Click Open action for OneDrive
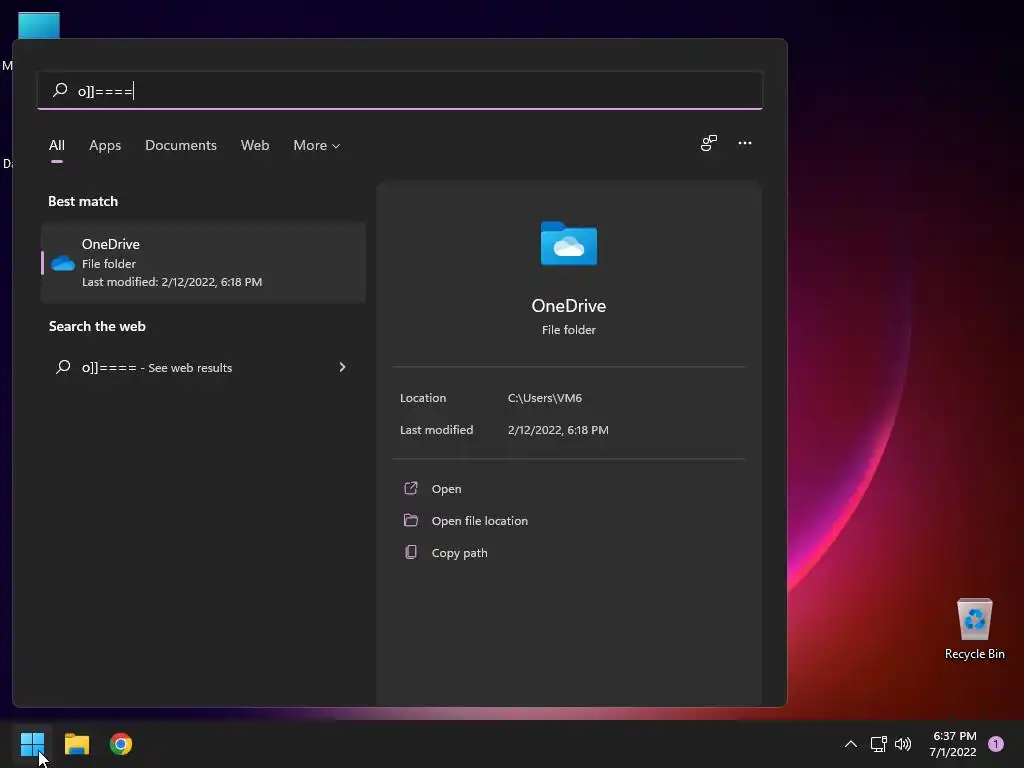Viewport: 1024px width, 768px height. (447, 488)
